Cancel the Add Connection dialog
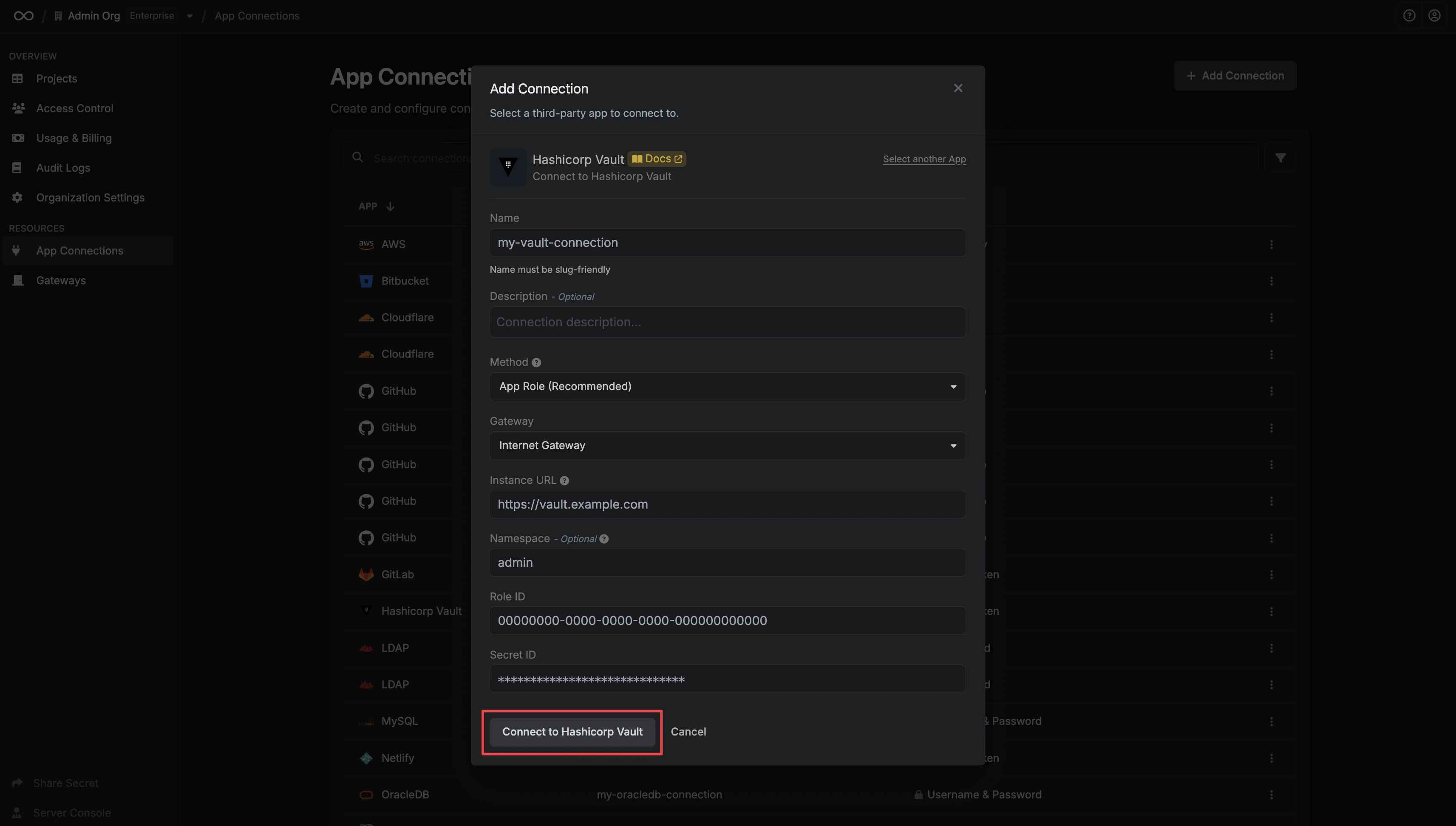This screenshot has width=1456, height=826. pos(688,732)
